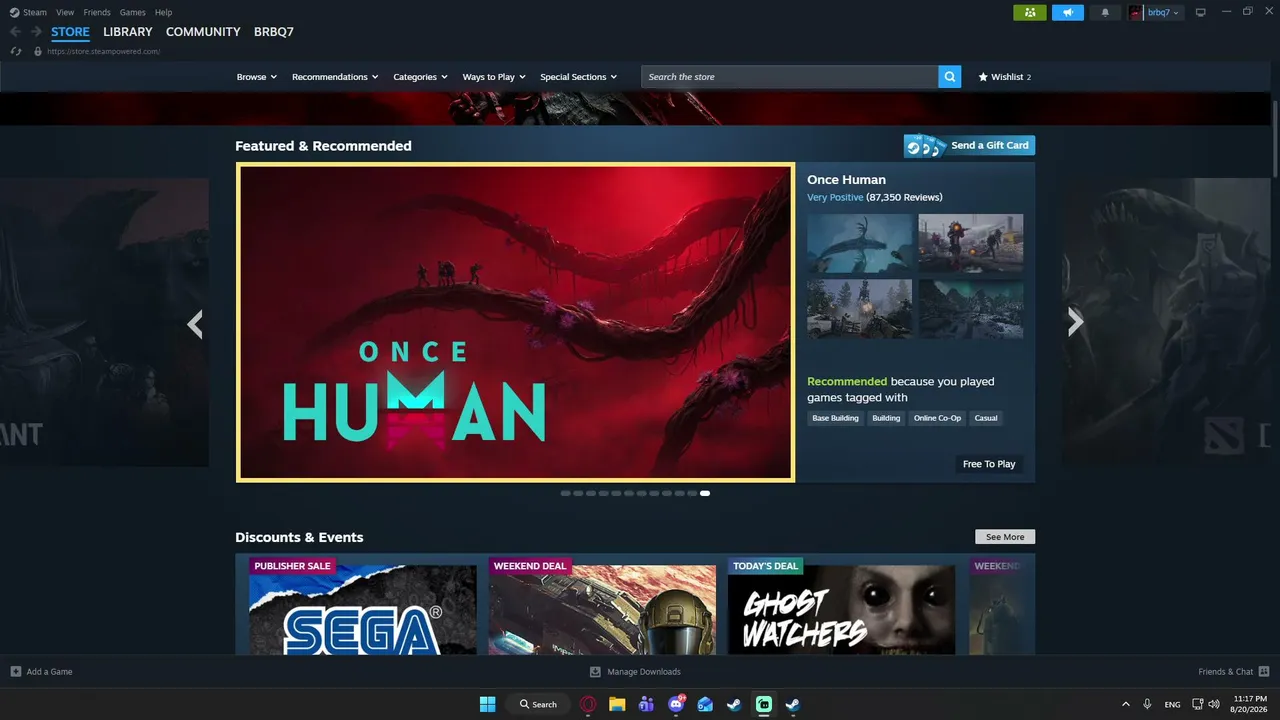Screen dimensions: 1280x720
Task: Open the notifications bell
Action: (x=1105, y=12)
